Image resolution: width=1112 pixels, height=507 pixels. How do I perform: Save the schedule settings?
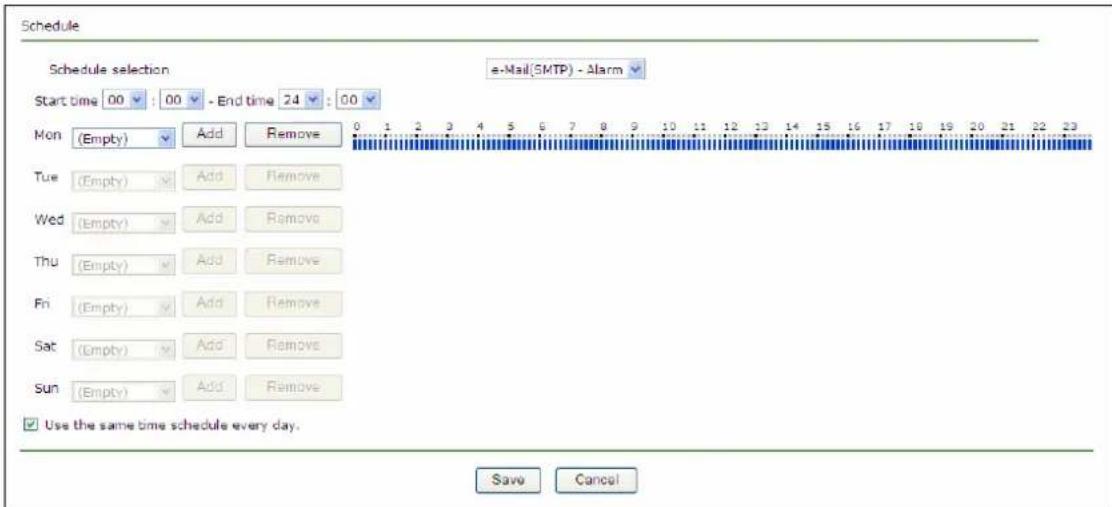coord(508,480)
